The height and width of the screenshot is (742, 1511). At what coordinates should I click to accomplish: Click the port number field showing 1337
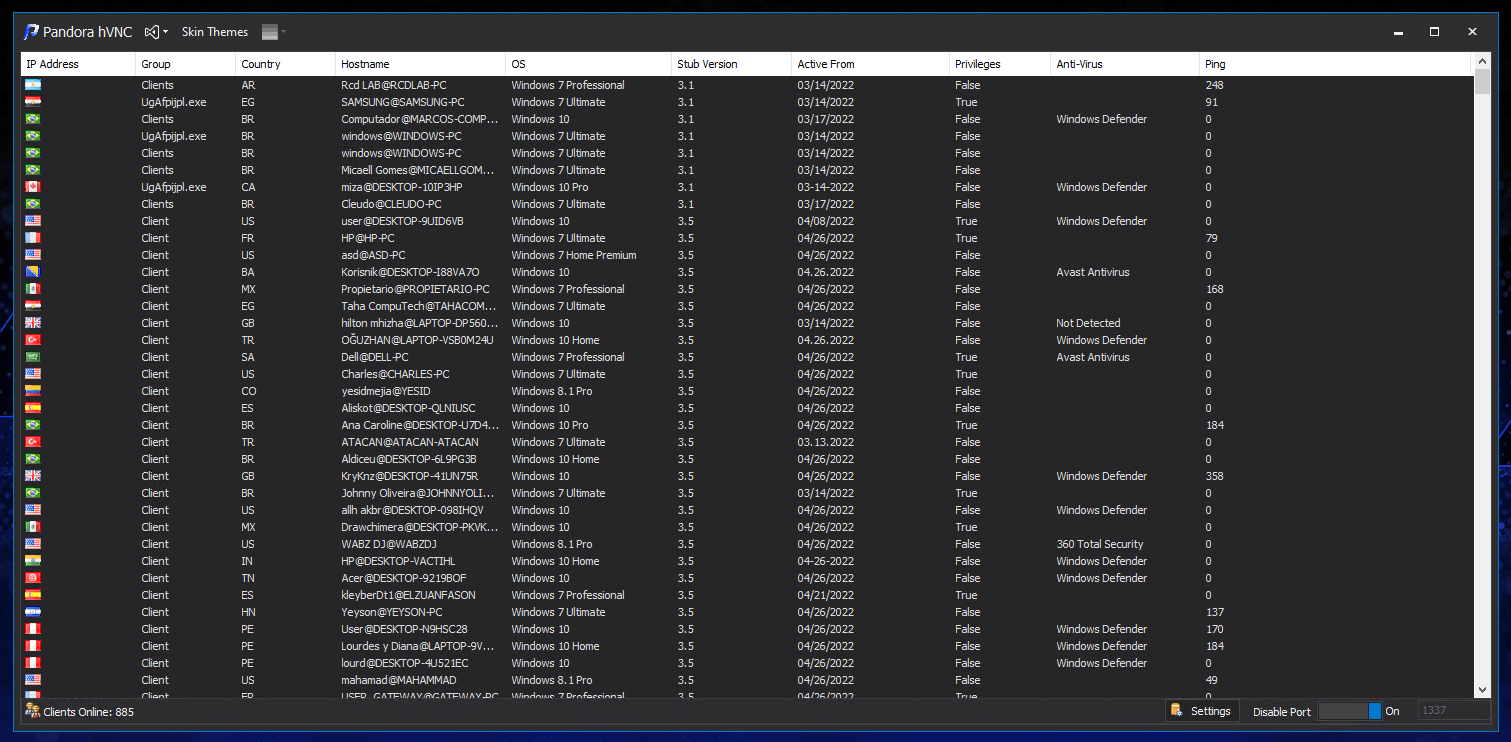tap(1453, 711)
